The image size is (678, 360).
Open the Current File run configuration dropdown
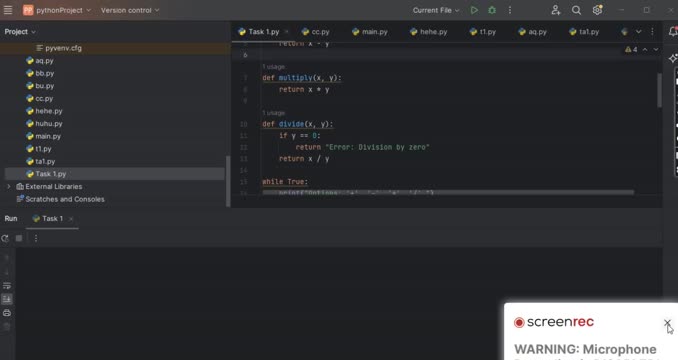(x=436, y=10)
